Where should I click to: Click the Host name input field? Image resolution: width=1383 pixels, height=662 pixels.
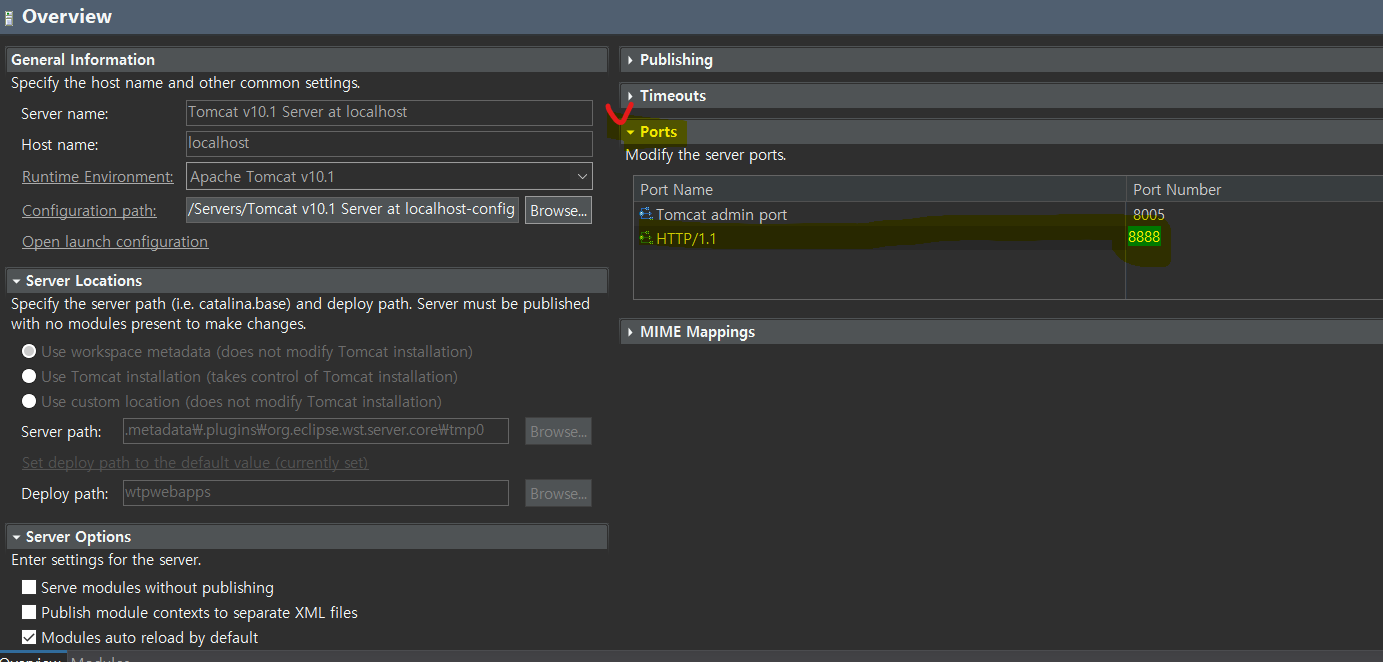click(389, 144)
